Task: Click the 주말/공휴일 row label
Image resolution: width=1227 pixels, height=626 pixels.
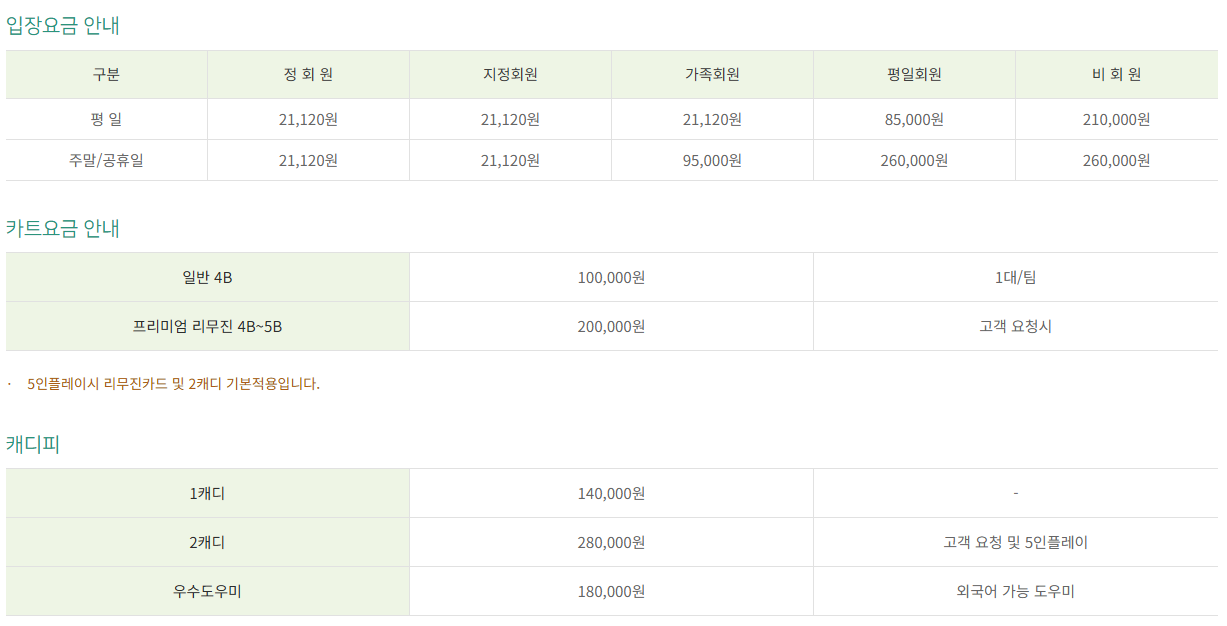Action: (x=107, y=160)
